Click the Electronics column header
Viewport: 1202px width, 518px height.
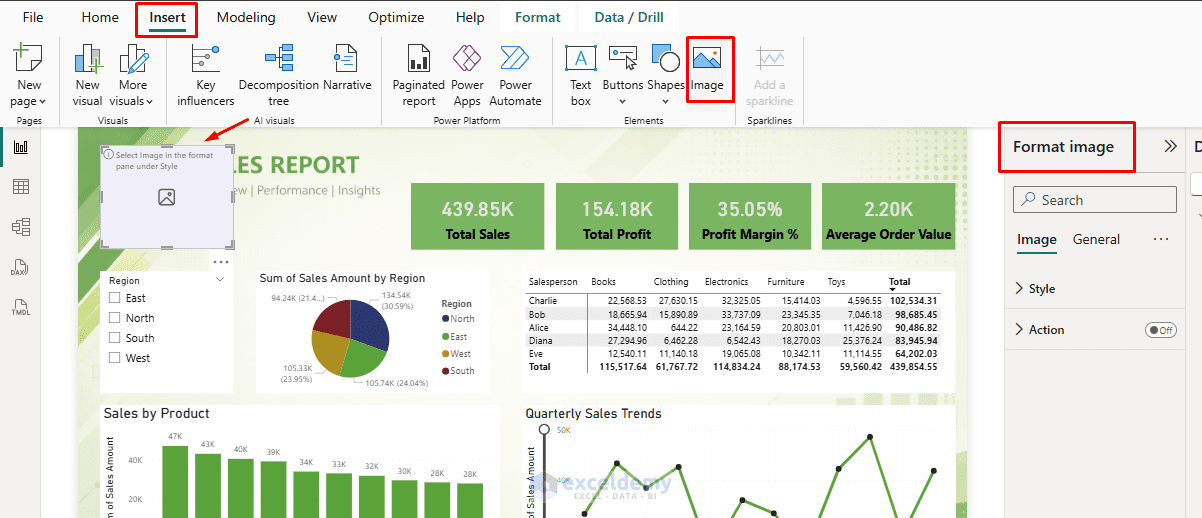click(x=728, y=282)
